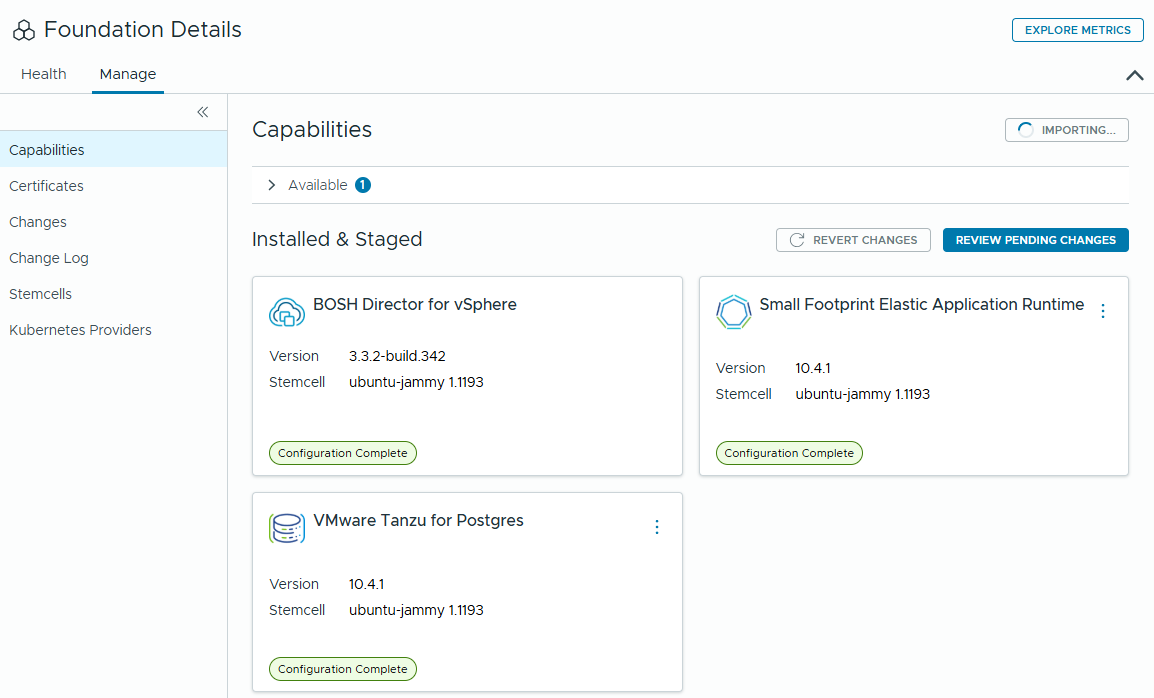
Task: Collapse the header with the up caret
Action: (1134, 75)
